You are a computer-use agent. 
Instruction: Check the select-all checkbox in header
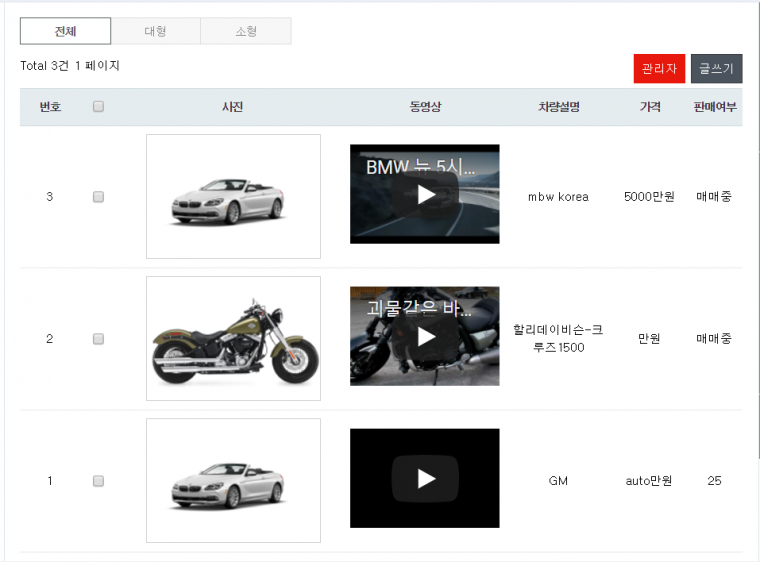(98, 107)
